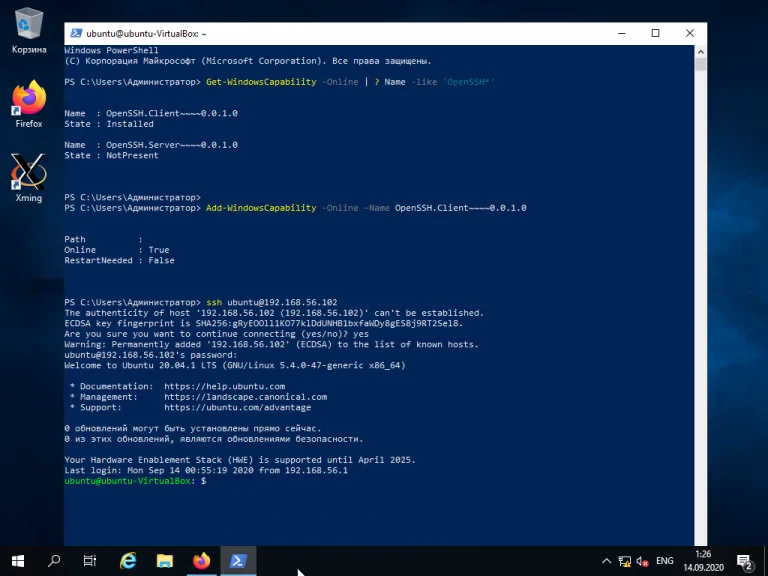Click the 'State : NotPresent' line
This screenshot has height=576, width=768.
[111, 155]
